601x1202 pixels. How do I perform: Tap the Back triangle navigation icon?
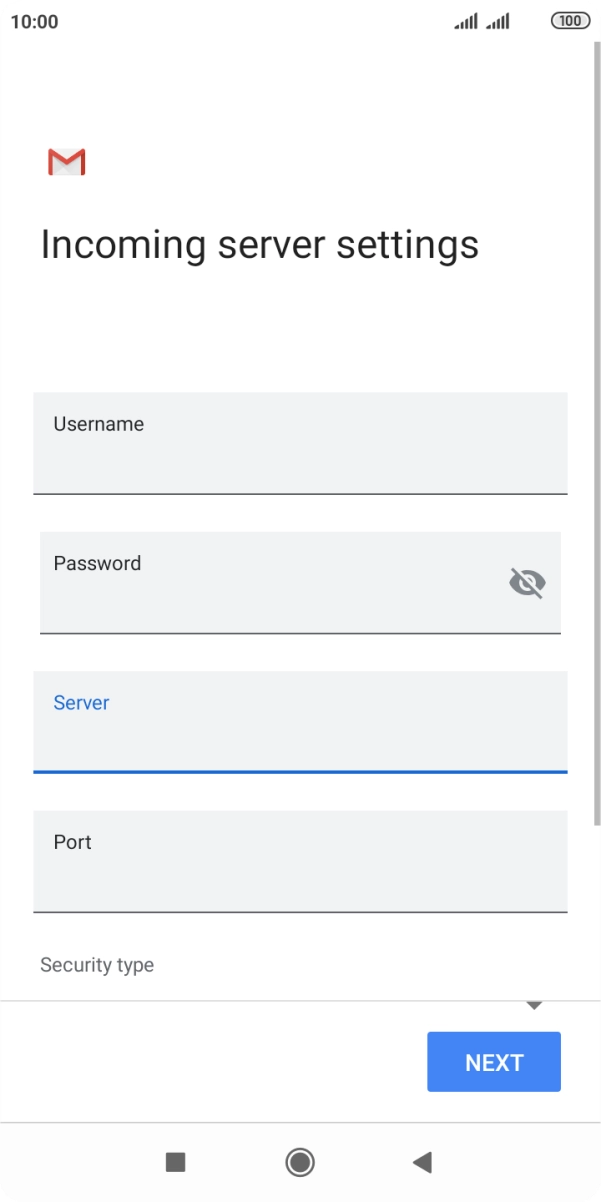click(x=422, y=1162)
